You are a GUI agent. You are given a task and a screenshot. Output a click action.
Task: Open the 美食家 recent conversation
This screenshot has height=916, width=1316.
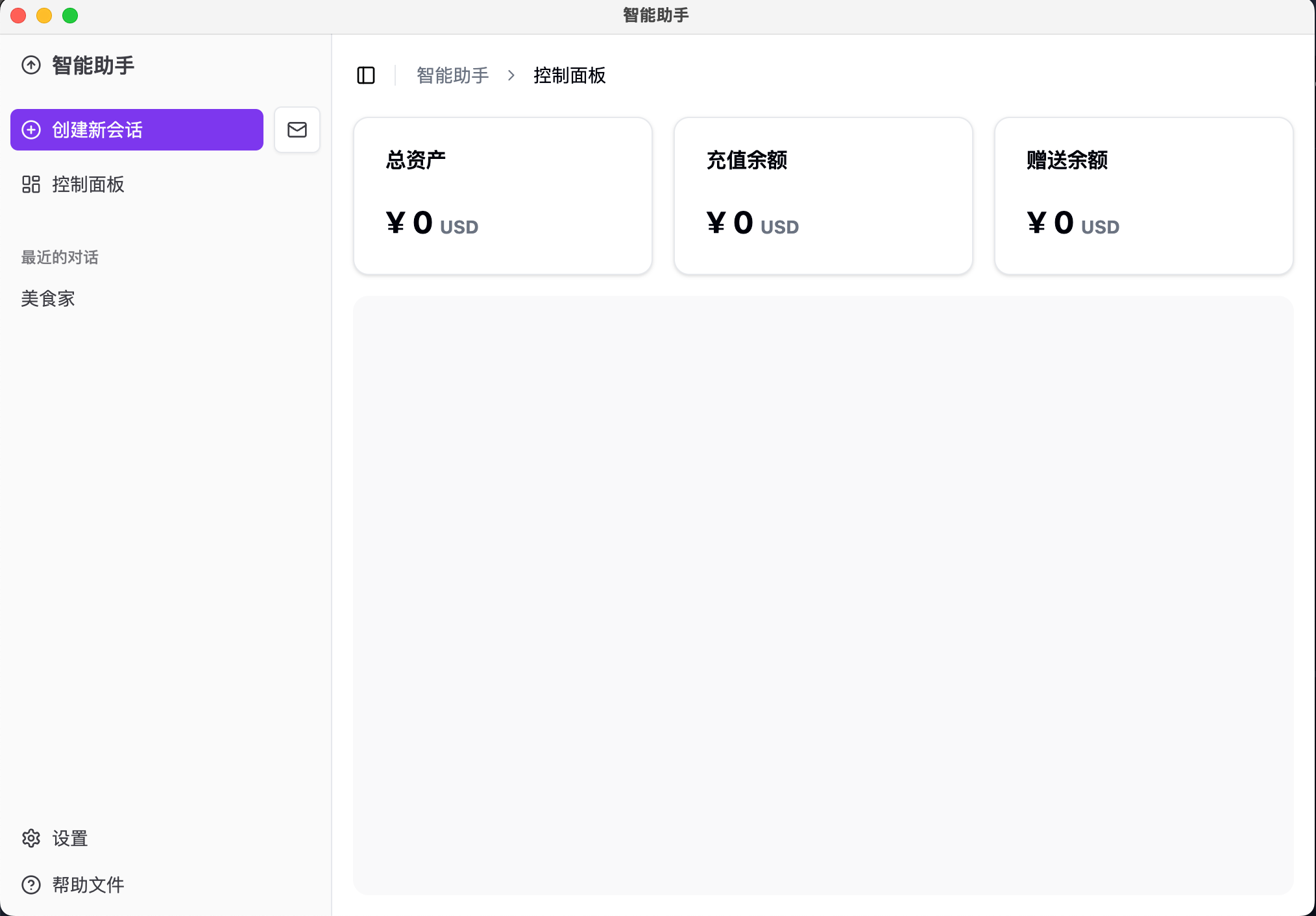(48, 298)
